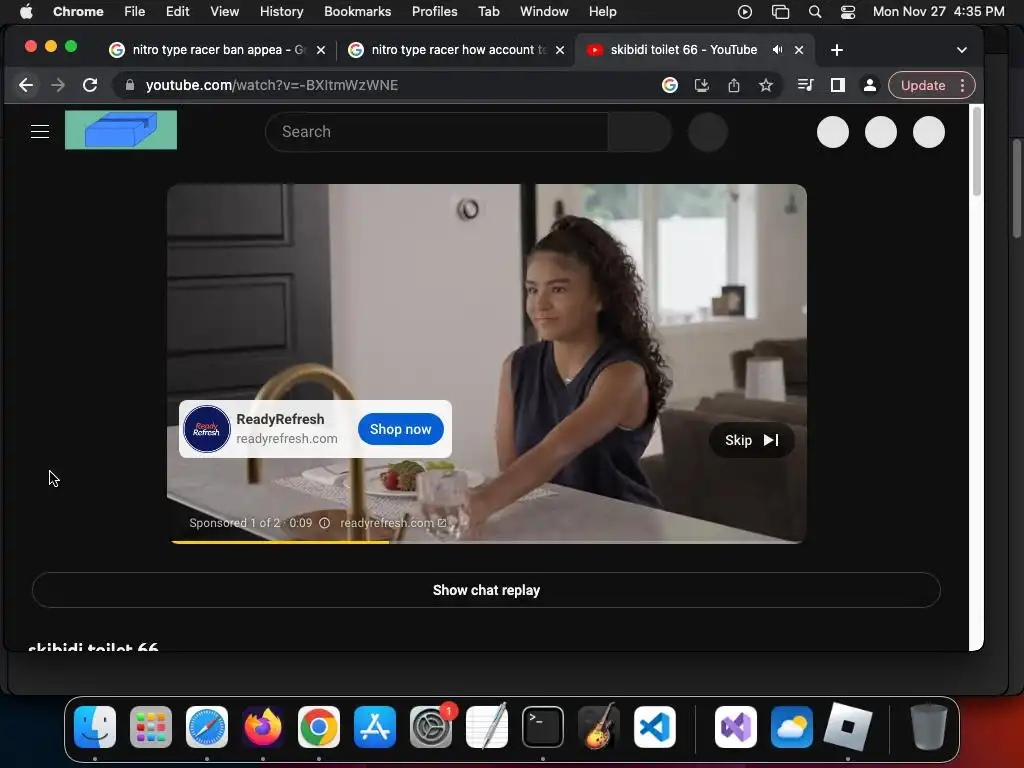Open the History menu
The width and height of the screenshot is (1024, 768).
pyautogui.click(x=281, y=11)
